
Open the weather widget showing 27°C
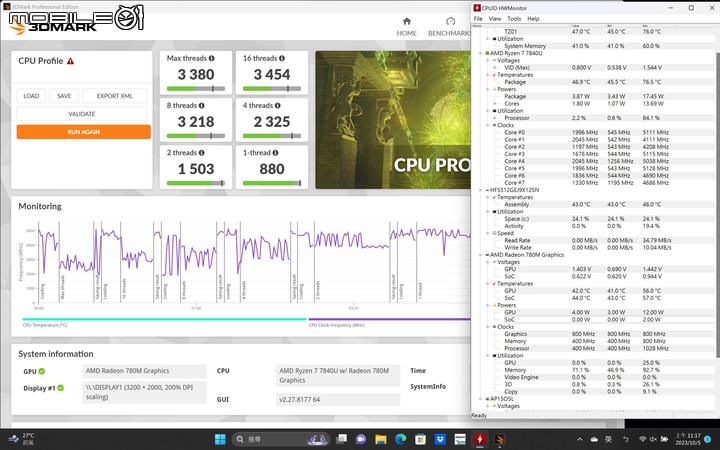[x=22, y=439]
